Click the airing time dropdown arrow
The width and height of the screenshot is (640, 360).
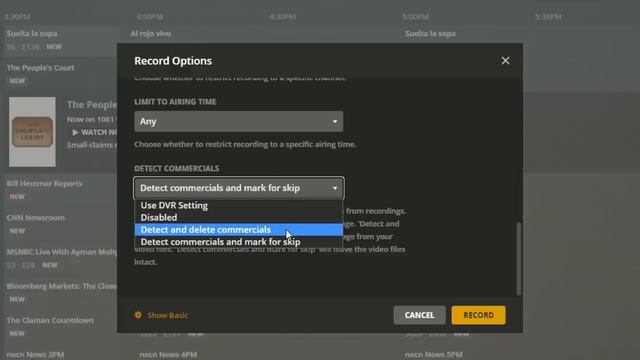coord(335,122)
